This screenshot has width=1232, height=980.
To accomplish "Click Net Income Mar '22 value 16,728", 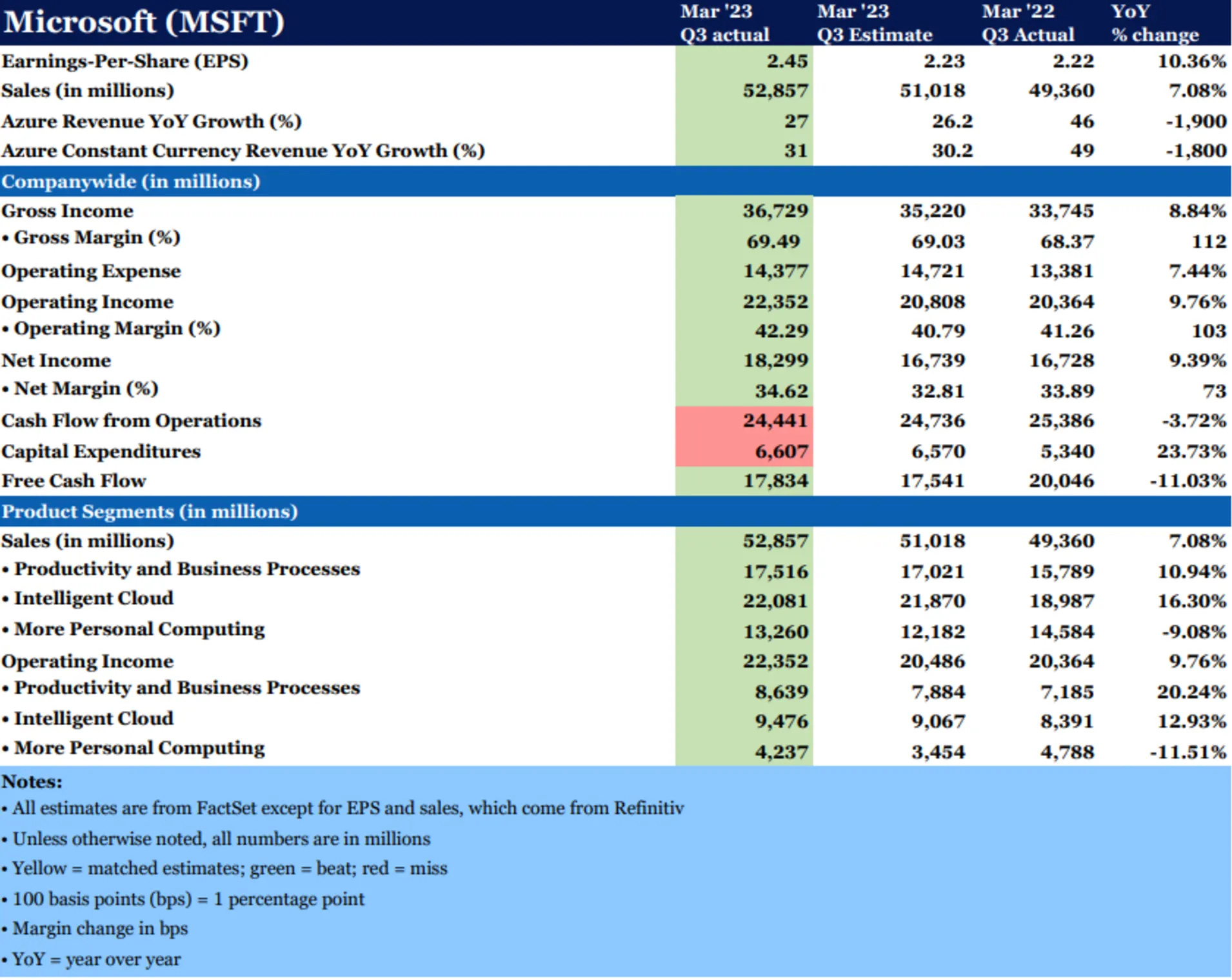I will pos(1062,361).
